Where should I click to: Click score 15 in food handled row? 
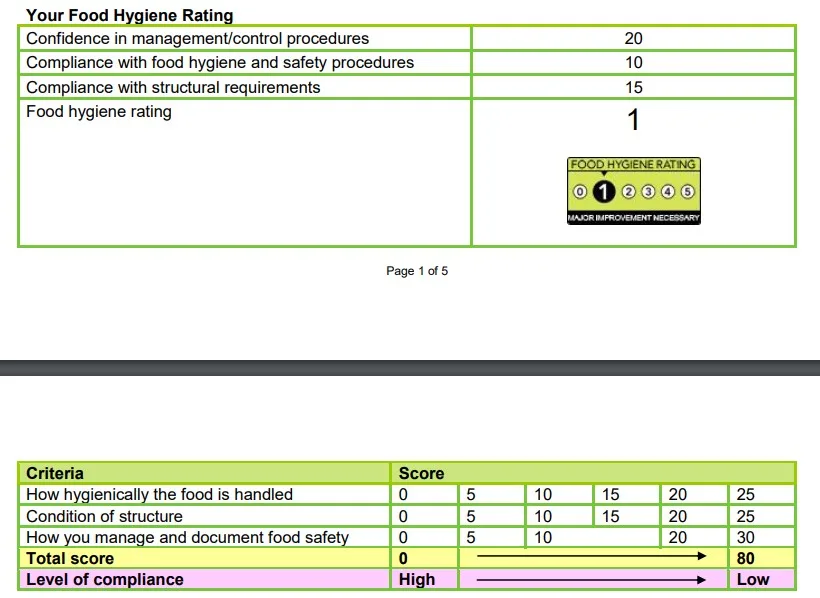coord(610,494)
